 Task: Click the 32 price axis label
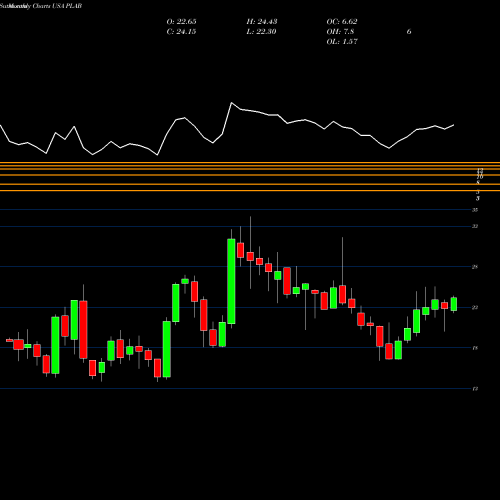pos(475,226)
